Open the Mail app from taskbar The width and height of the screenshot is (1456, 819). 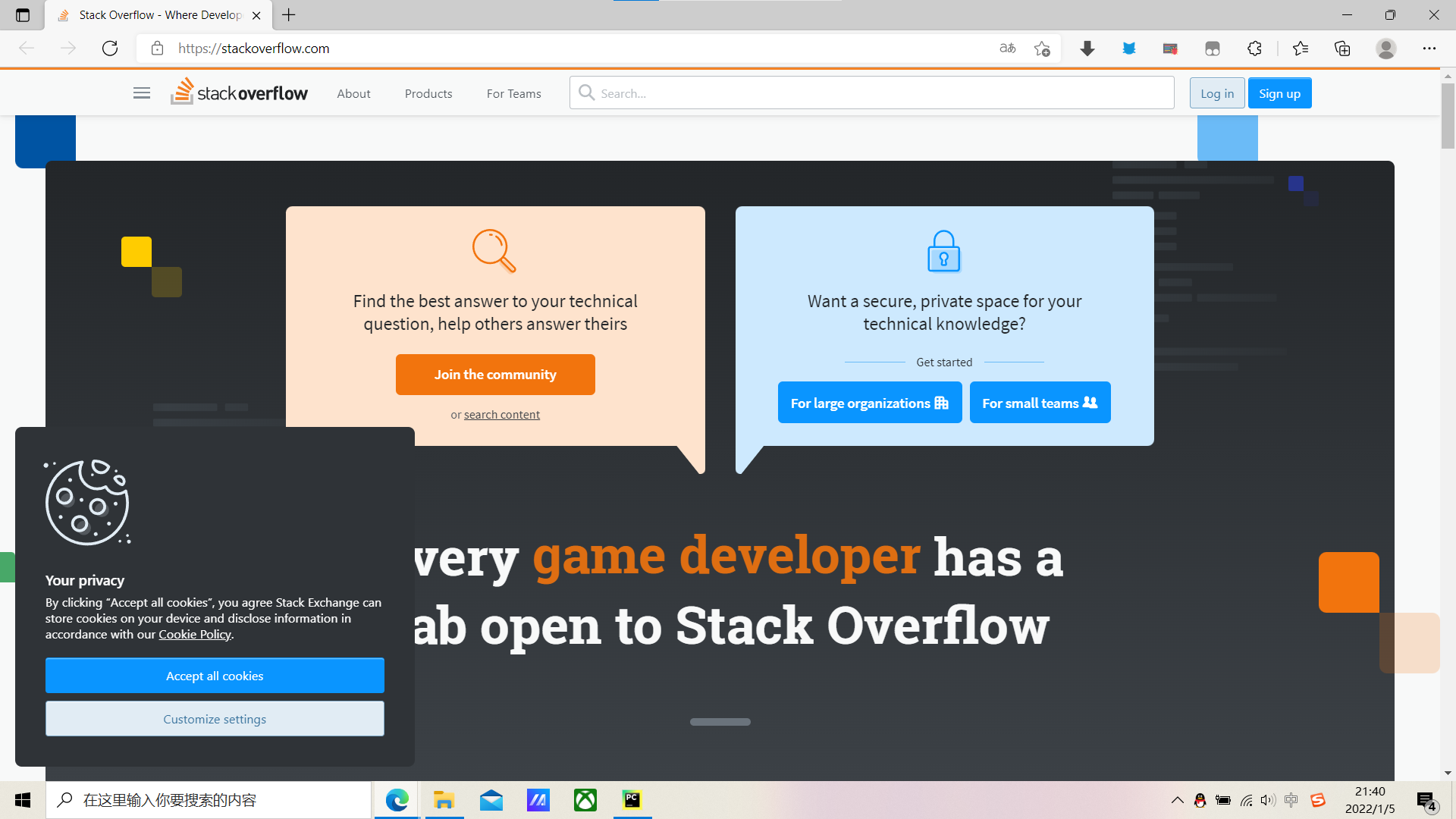[x=491, y=800]
